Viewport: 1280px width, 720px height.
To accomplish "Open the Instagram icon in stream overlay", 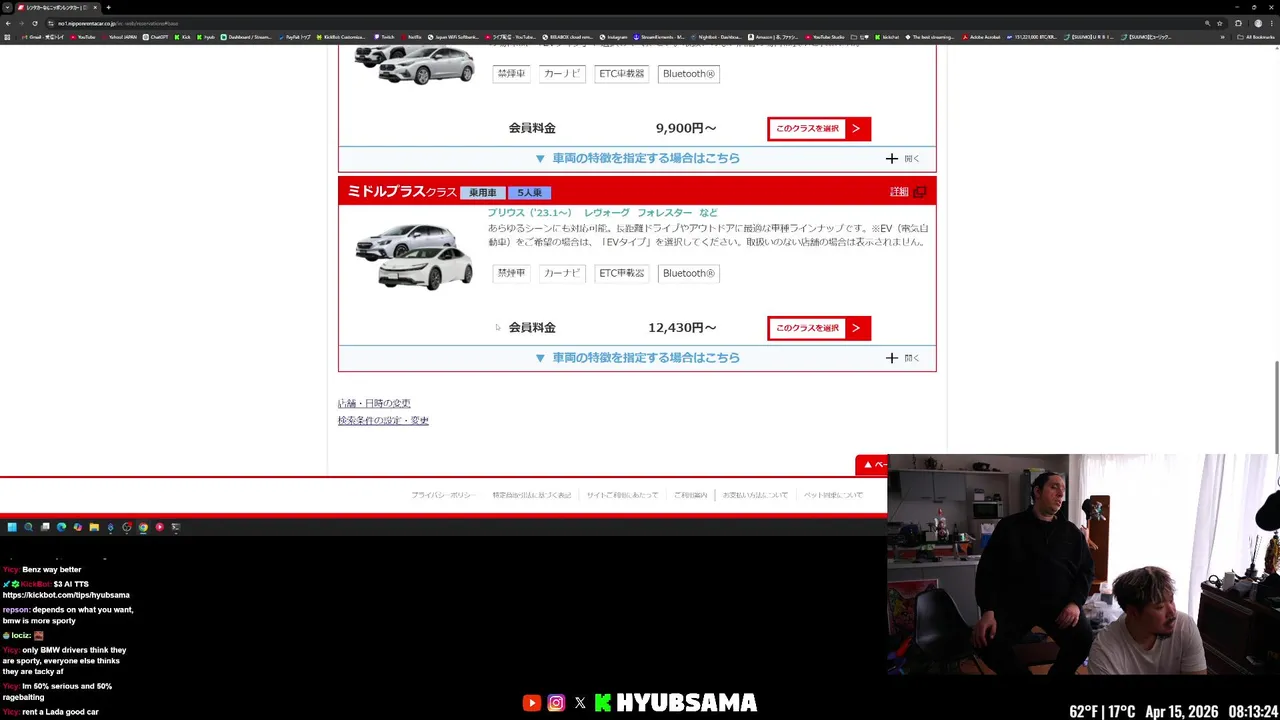I will click(x=556, y=703).
